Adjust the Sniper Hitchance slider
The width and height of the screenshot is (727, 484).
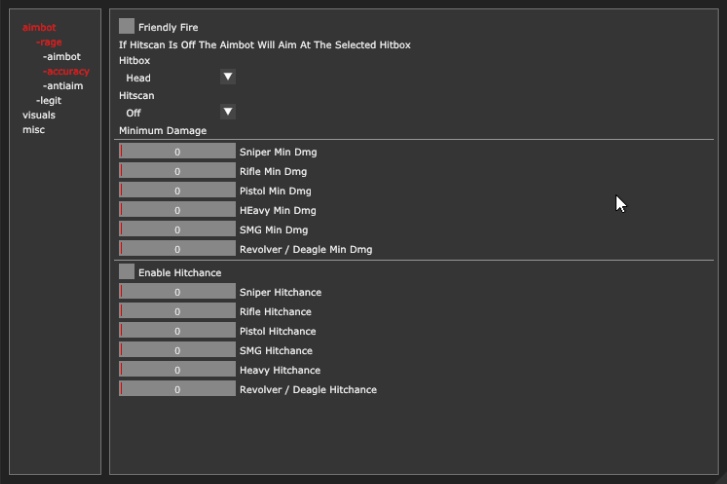coord(177,292)
